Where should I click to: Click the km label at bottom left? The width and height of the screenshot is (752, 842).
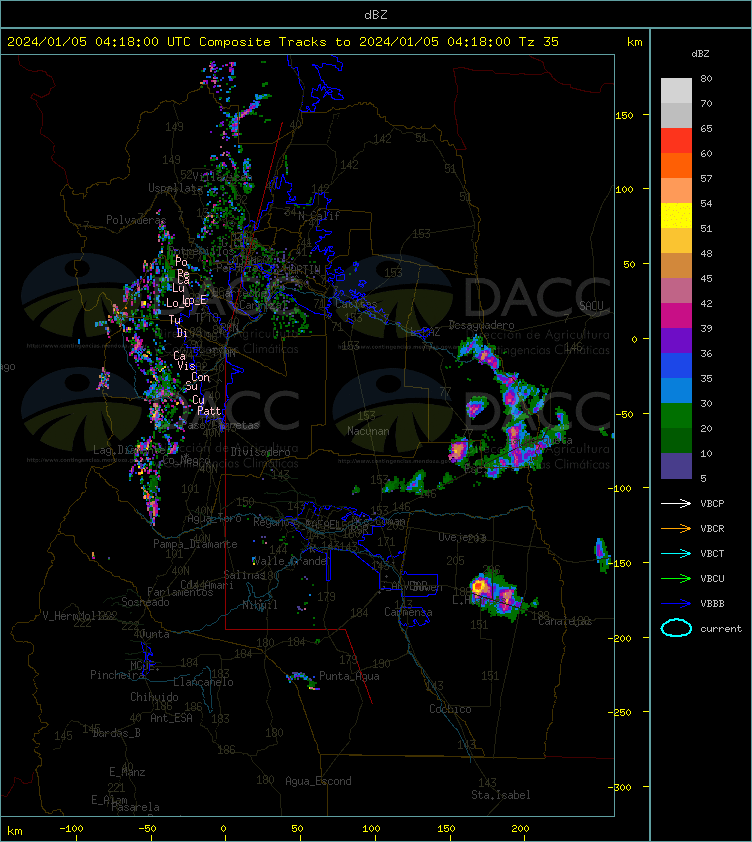(15, 831)
